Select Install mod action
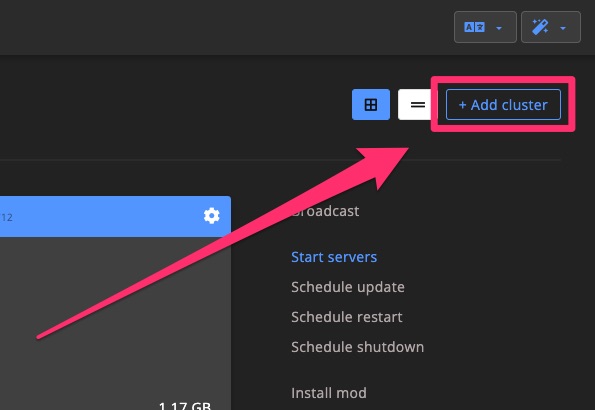This screenshot has width=595, height=410. click(x=329, y=393)
